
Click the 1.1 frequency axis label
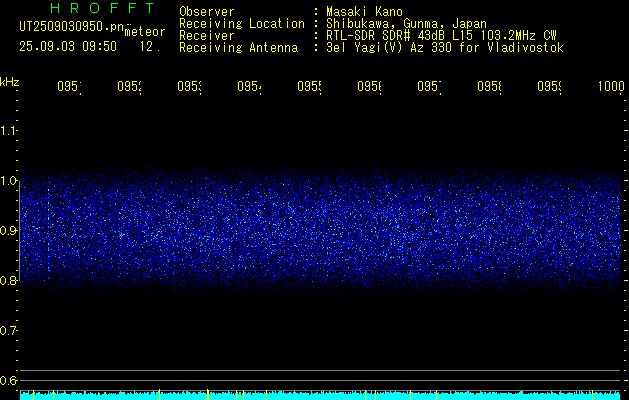8,131
